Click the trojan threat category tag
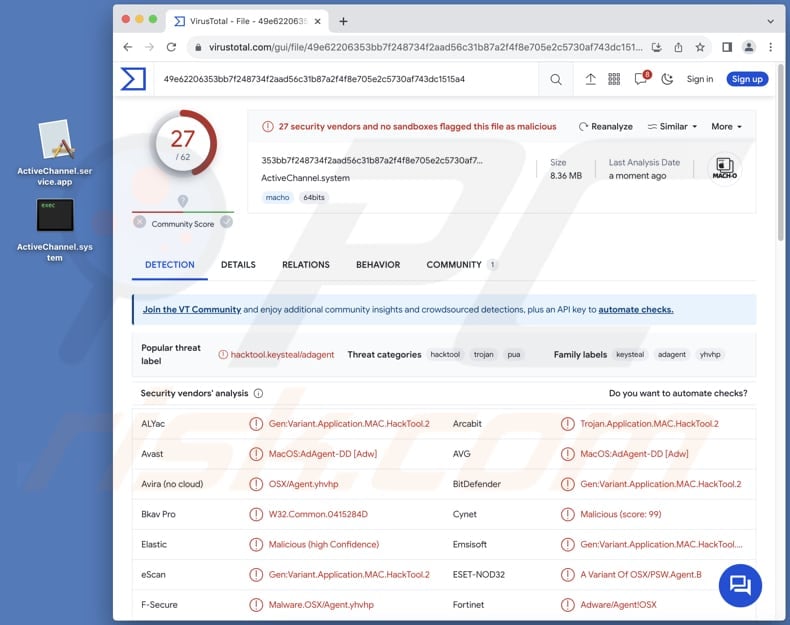The height and width of the screenshot is (625, 790). point(484,355)
